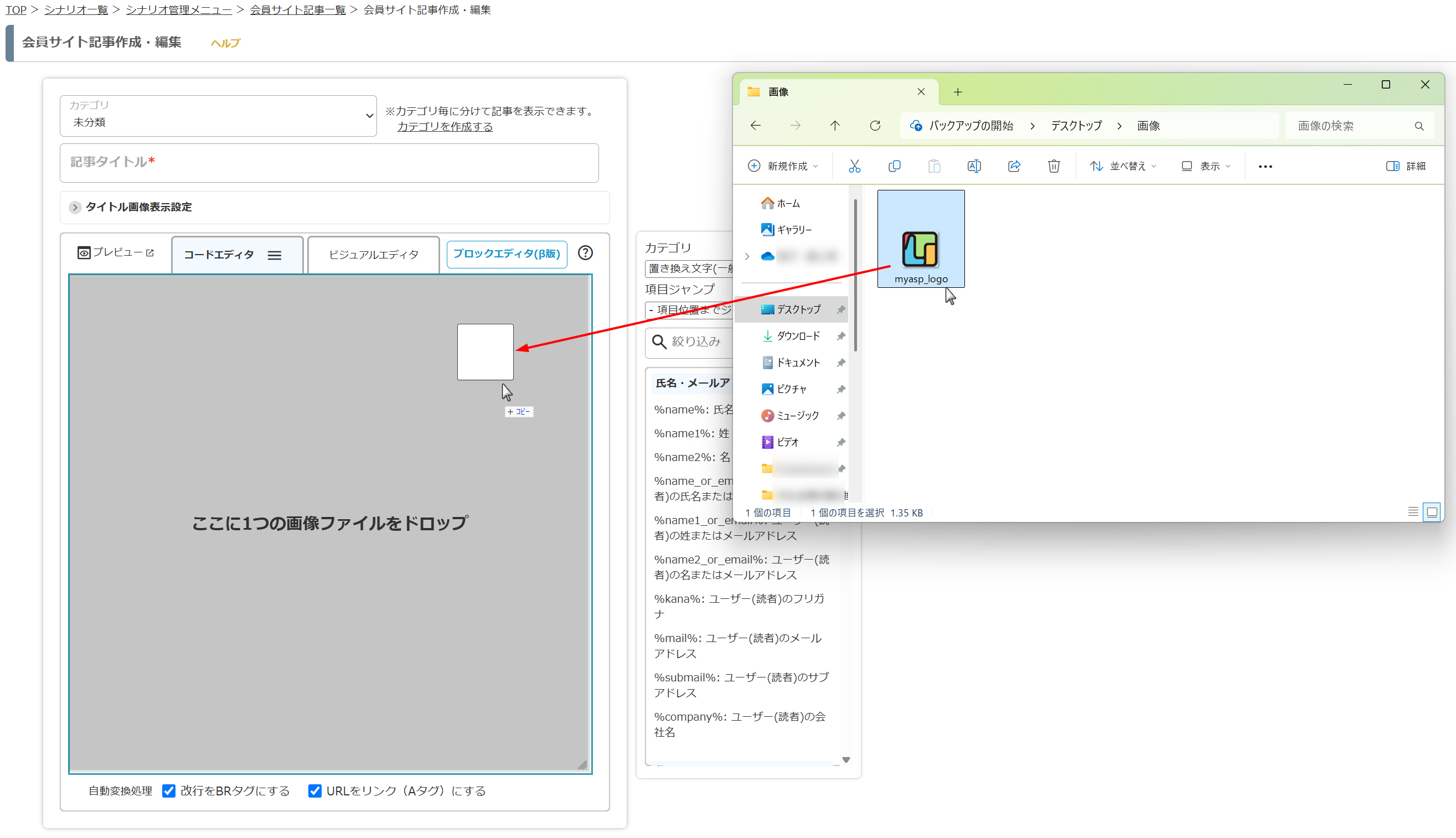Select %mail%: ユーザー(読者)のメールアドレス entry

(x=737, y=646)
